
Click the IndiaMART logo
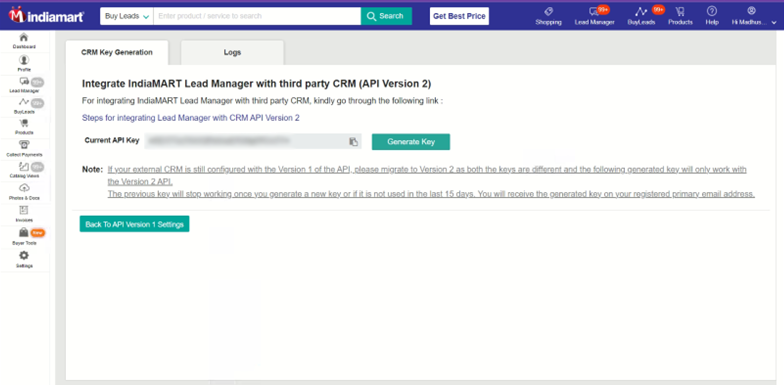point(46,16)
